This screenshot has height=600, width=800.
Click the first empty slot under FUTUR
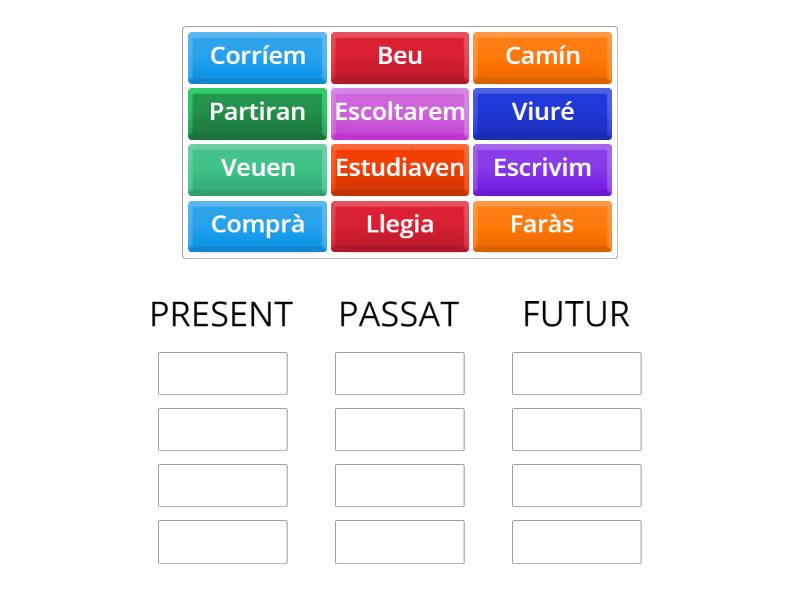coord(576,373)
